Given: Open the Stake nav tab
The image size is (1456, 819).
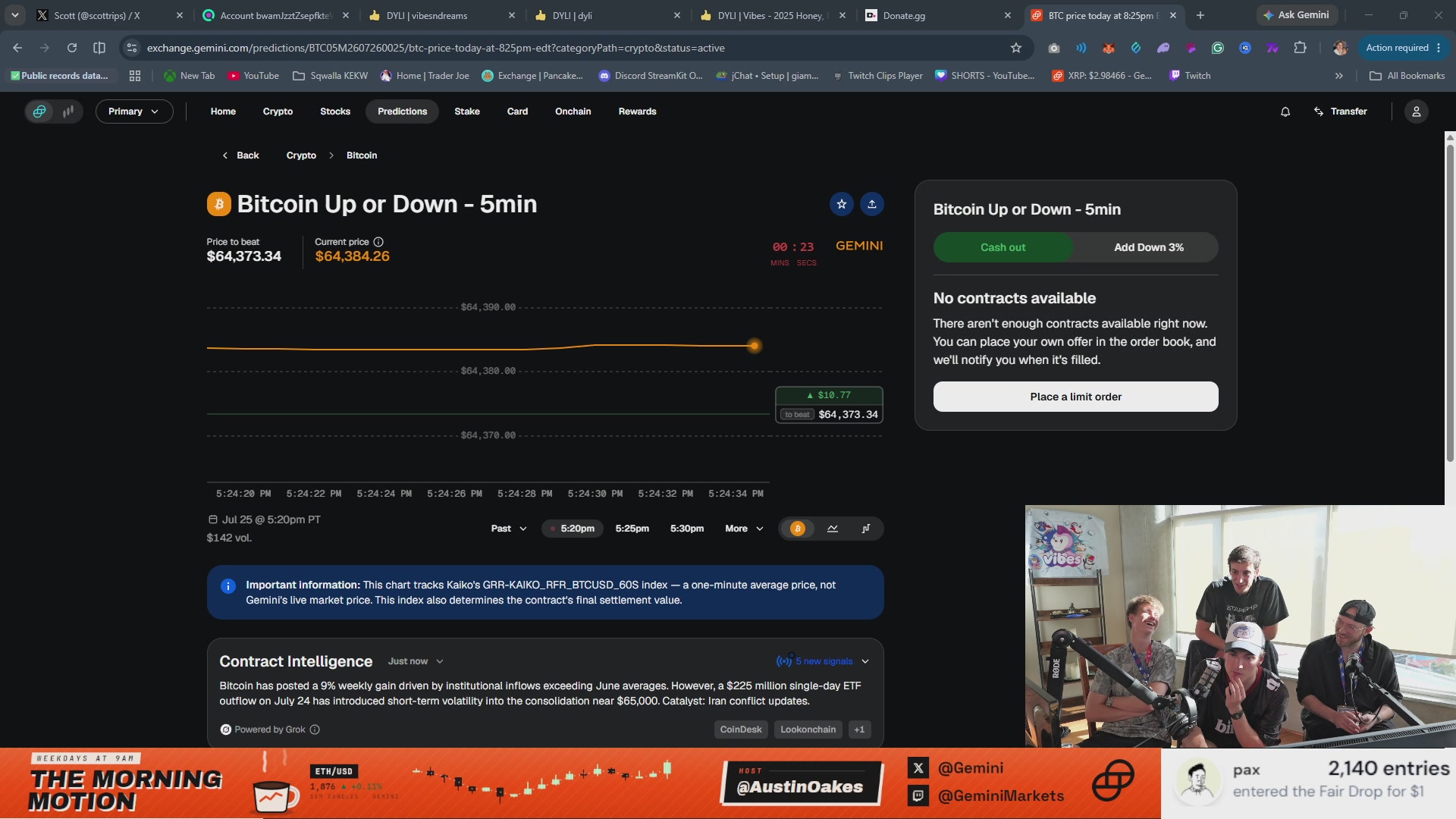Looking at the screenshot, I should pyautogui.click(x=467, y=111).
